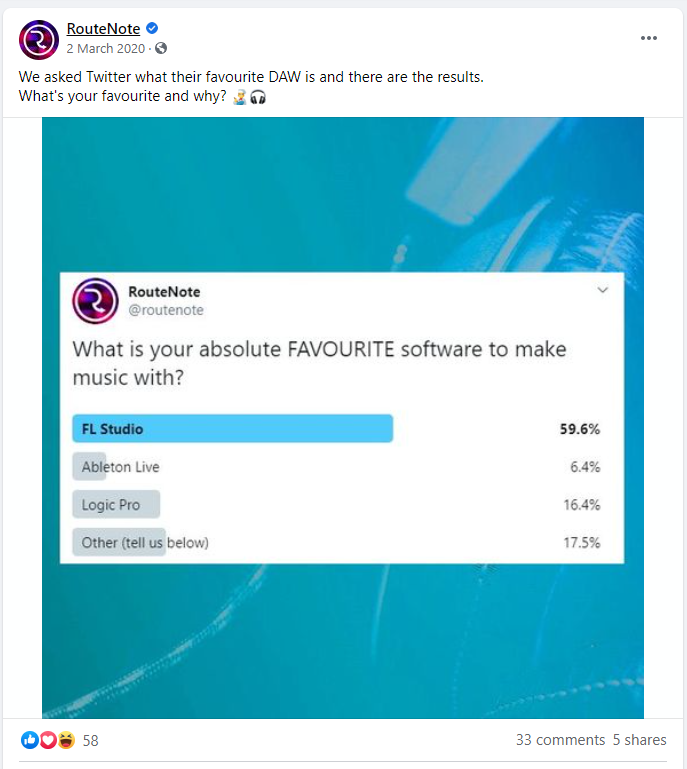Open the post options three-dots menu

pyautogui.click(x=648, y=38)
